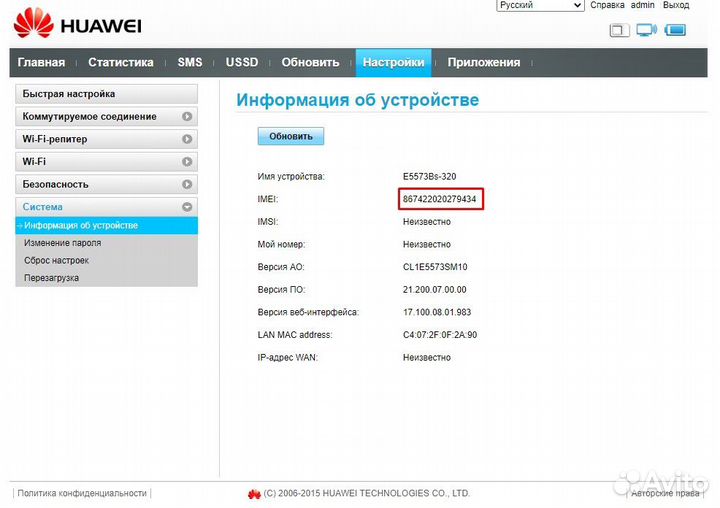Open Политика конфиденциальности link
This screenshot has height=508, width=720.
(82, 493)
